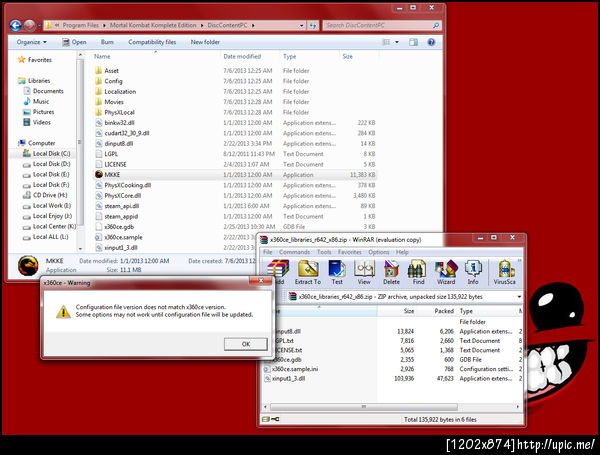600x455 pixels.
Task: Open the Commands menu in WinRAR
Action: pyautogui.click(x=294, y=252)
